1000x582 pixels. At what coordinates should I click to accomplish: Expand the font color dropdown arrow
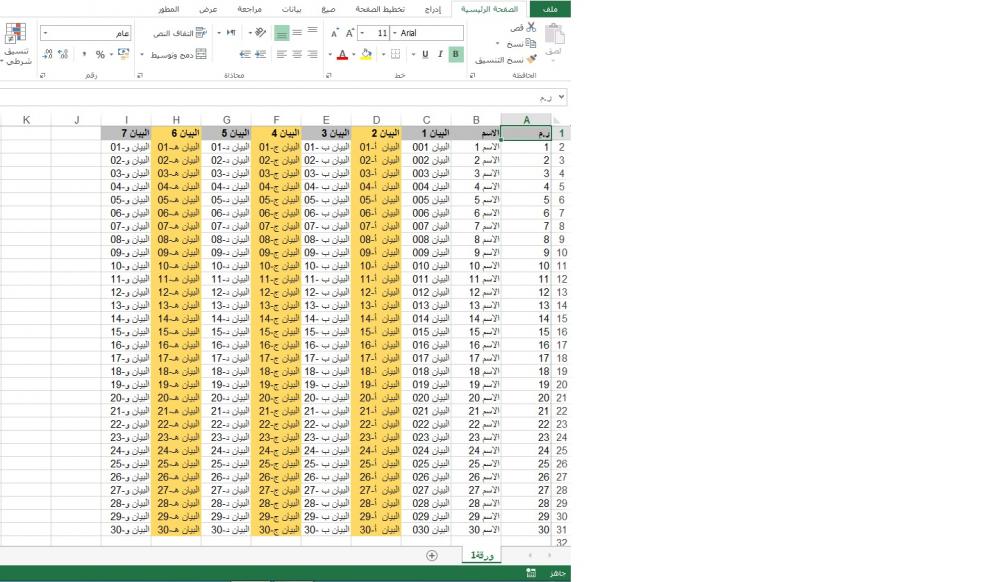pyautogui.click(x=330, y=54)
